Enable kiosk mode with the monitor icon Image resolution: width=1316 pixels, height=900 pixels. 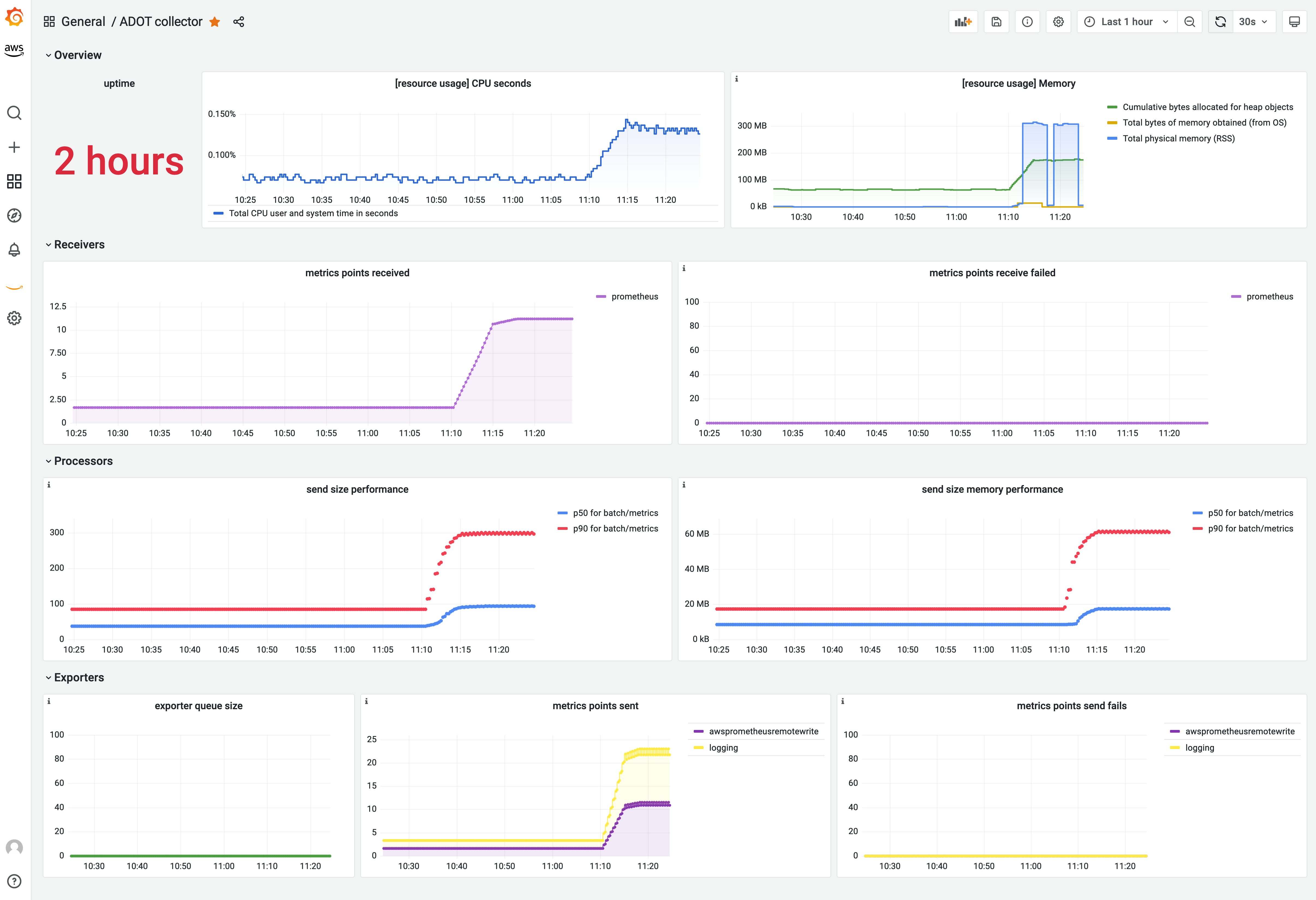(1294, 21)
